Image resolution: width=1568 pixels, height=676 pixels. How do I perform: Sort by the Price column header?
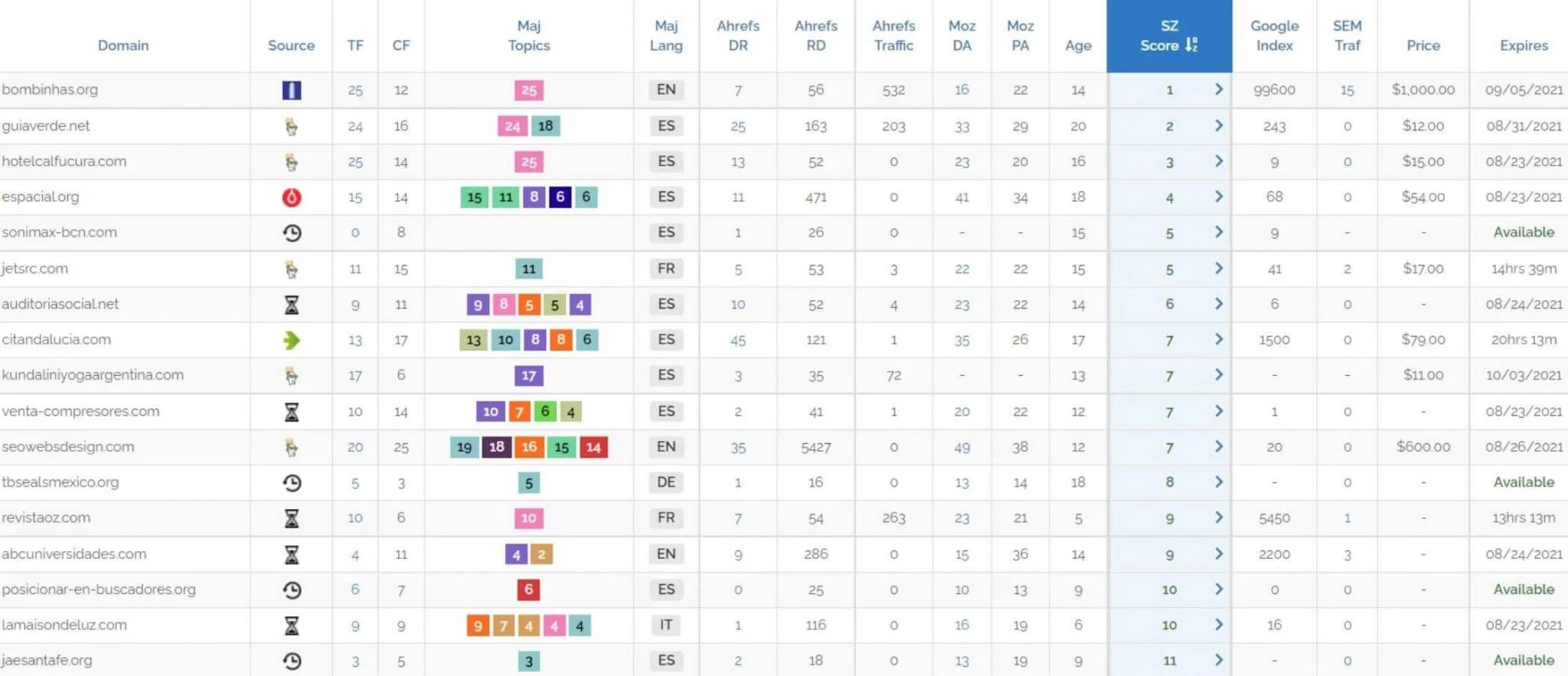click(x=1423, y=46)
